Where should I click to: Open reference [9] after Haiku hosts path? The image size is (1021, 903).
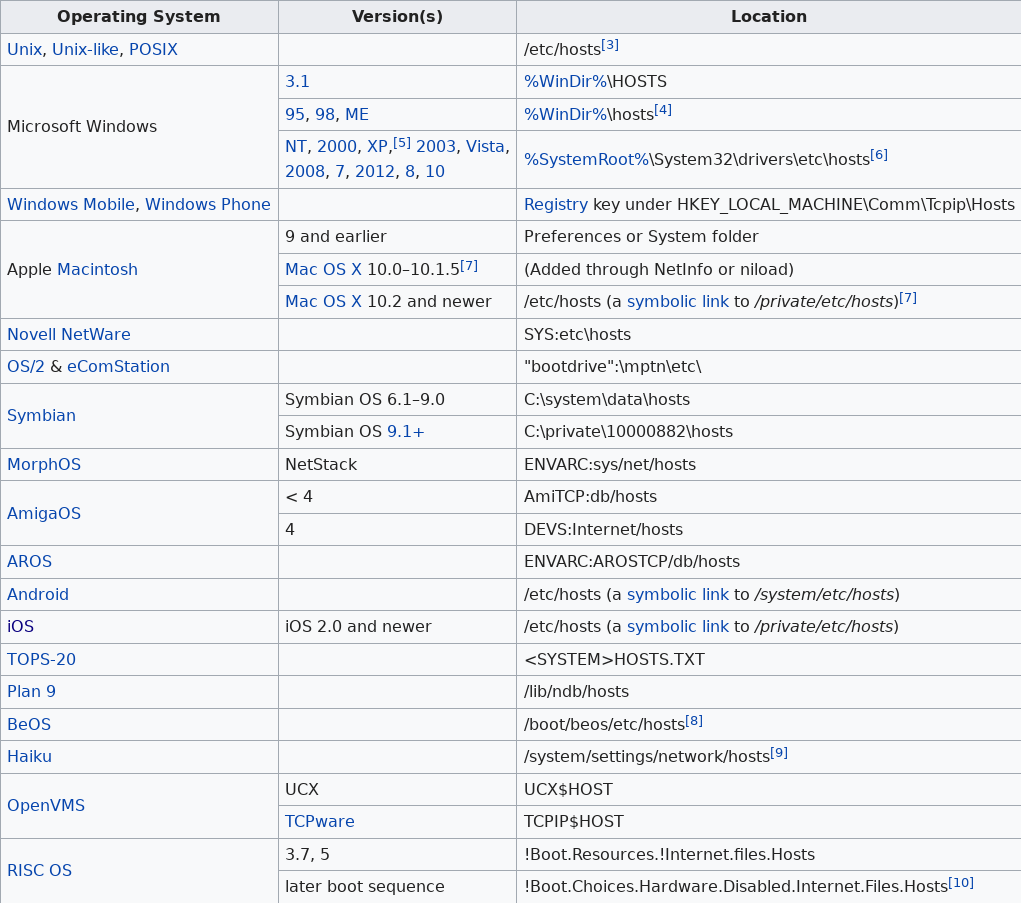(779, 753)
